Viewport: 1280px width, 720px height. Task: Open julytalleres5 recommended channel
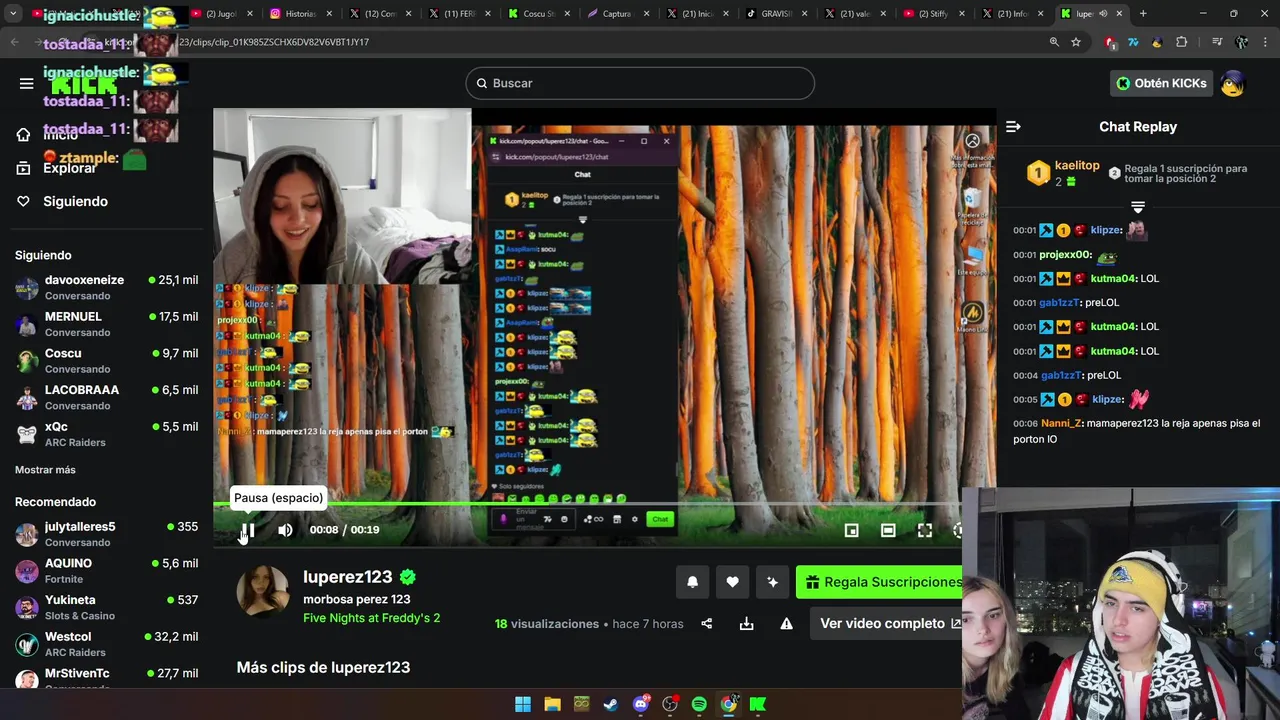point(106,534)
